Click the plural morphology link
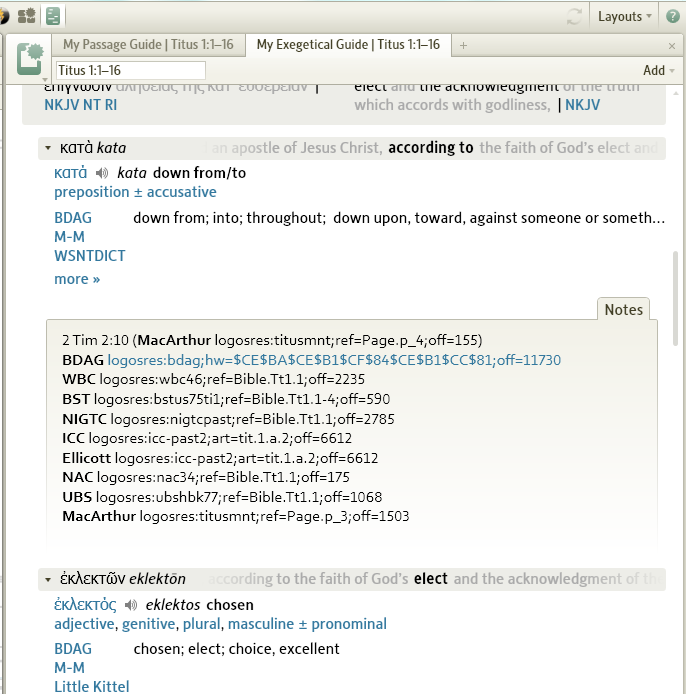The image size is (686, 694). 201,624
